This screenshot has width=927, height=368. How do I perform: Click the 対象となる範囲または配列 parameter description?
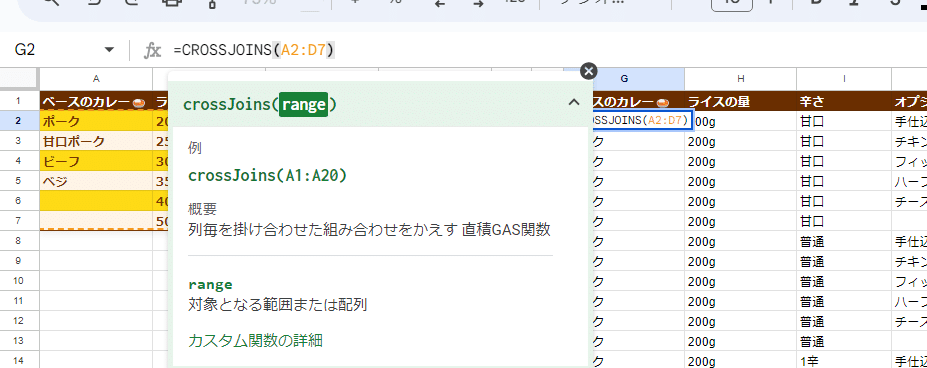tap(278, 305)
